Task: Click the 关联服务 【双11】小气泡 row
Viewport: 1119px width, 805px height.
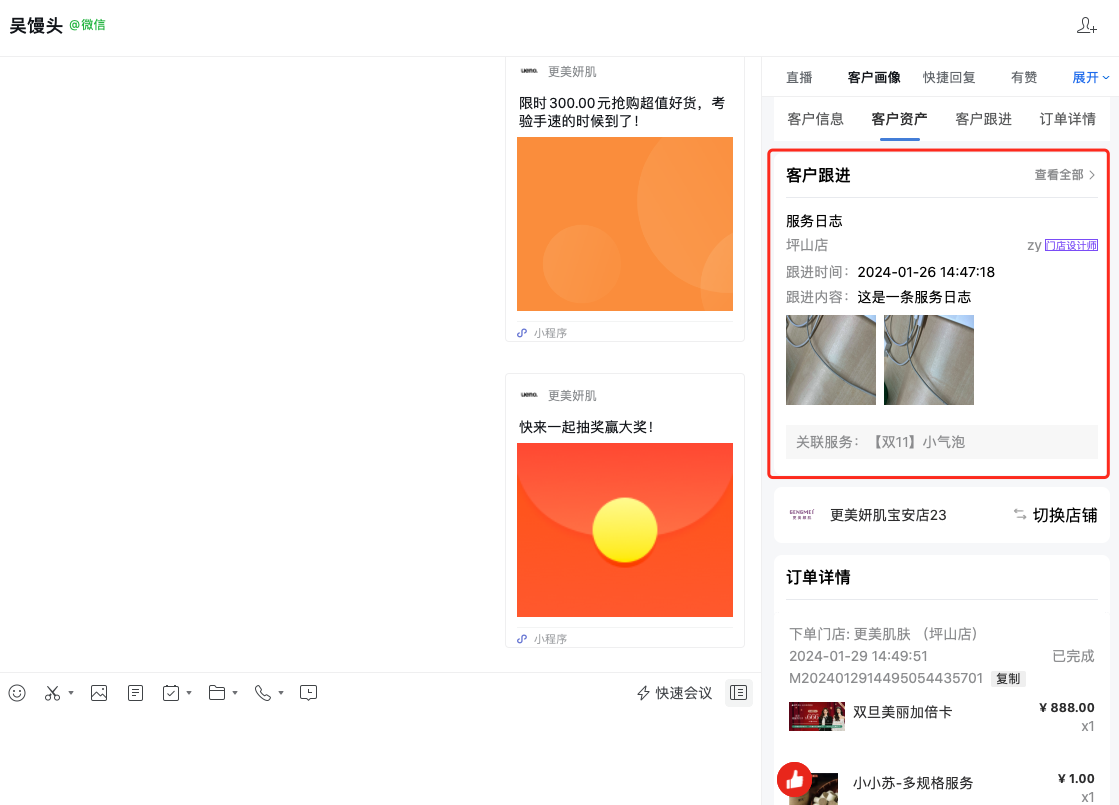Action: (942, 442)
